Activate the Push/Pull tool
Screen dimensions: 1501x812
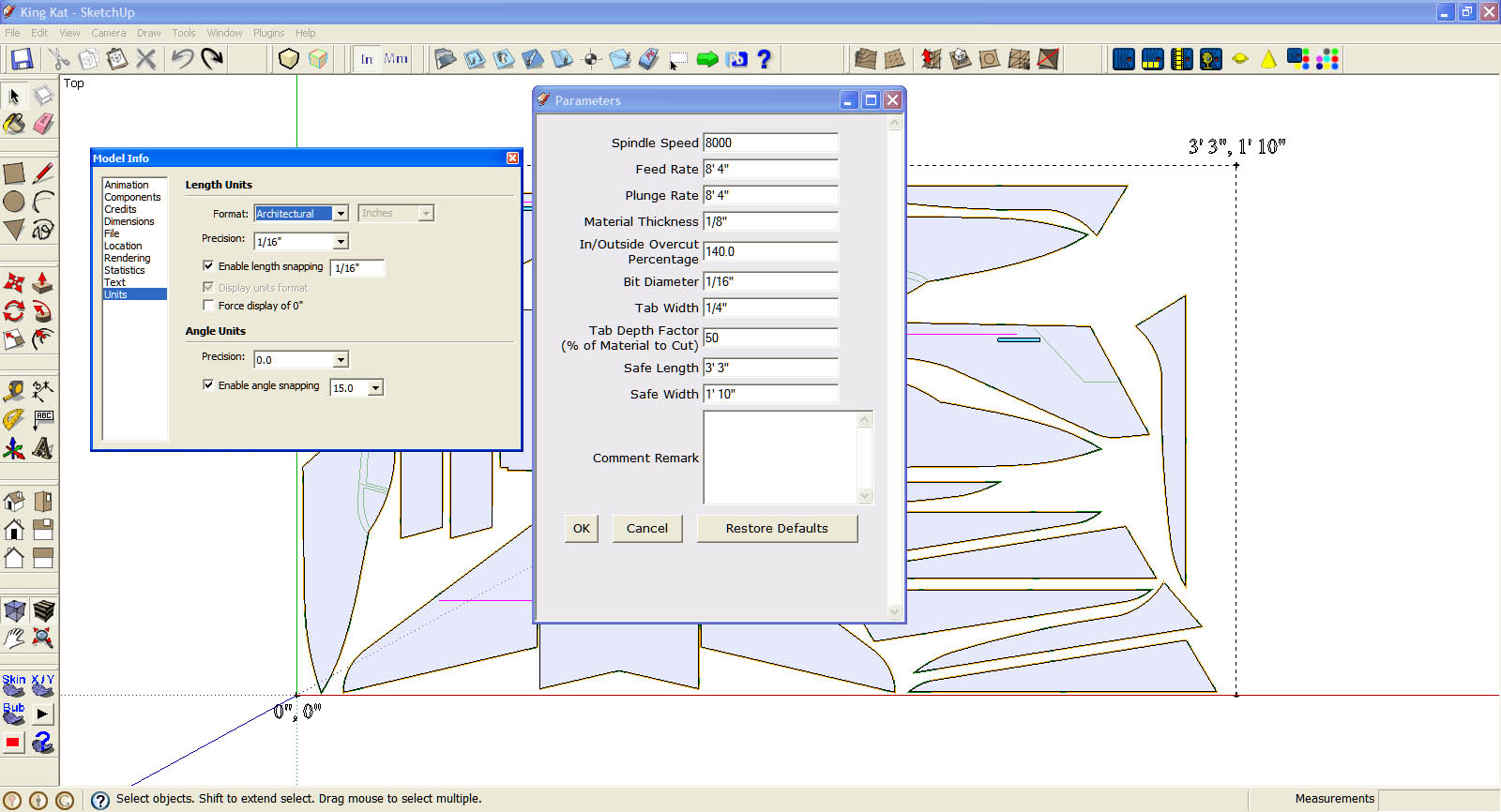(43, 282)
